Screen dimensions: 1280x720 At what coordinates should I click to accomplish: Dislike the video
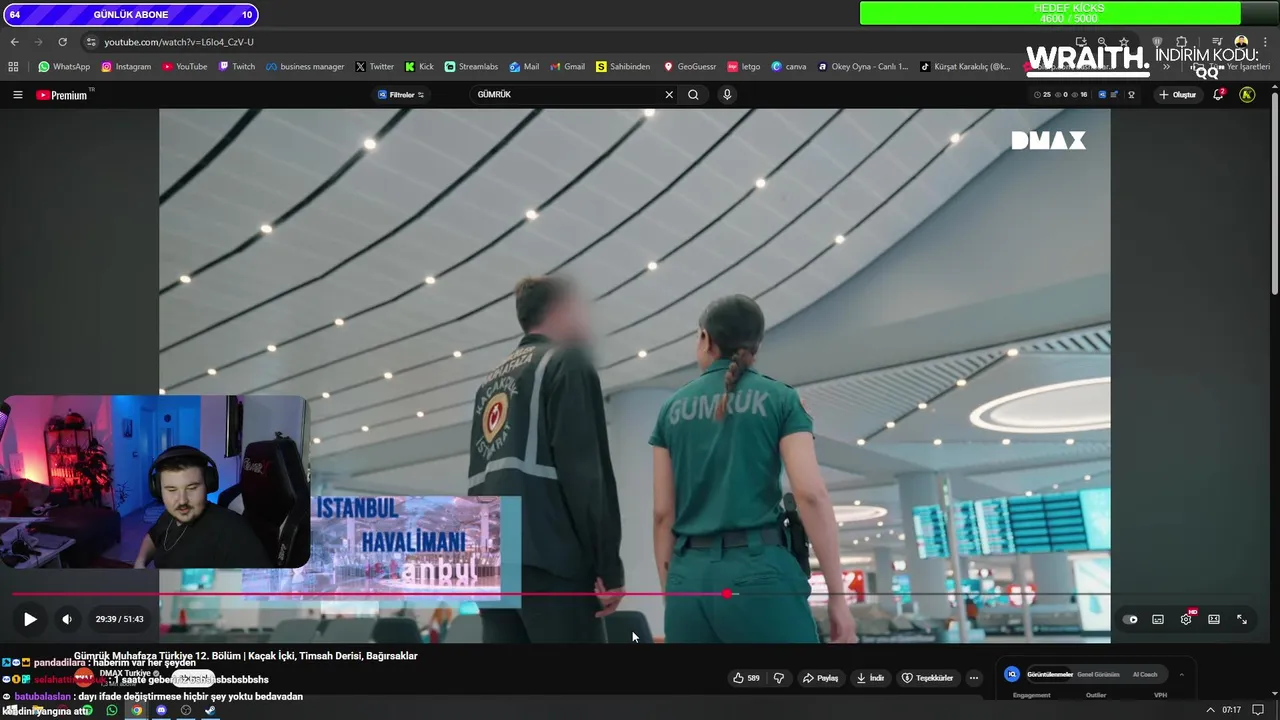tap(779, 678)
